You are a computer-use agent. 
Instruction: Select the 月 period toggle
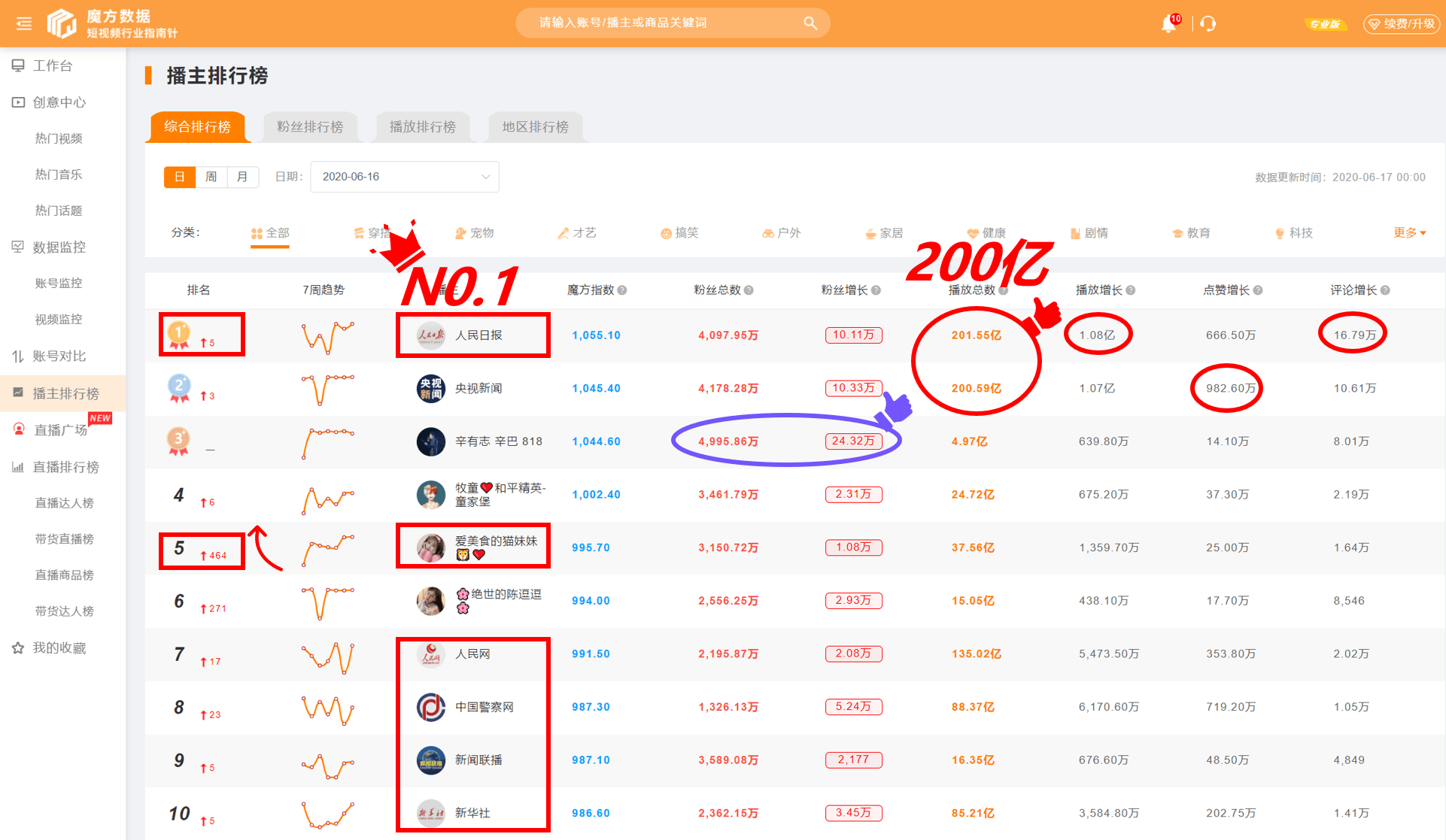[243, 177]
